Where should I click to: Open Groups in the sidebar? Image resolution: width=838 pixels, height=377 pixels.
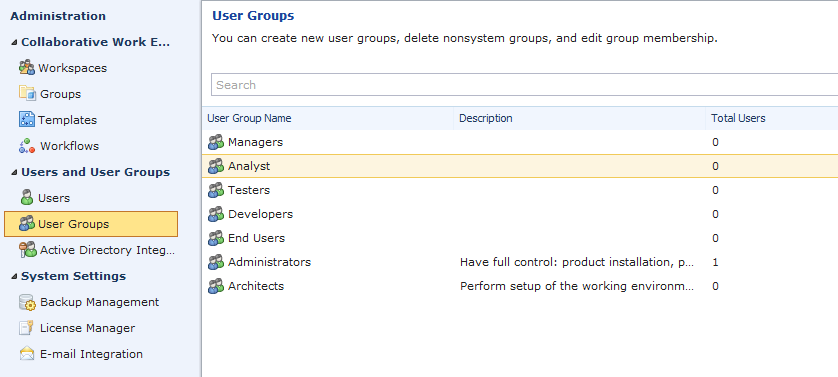coord(60,94)
